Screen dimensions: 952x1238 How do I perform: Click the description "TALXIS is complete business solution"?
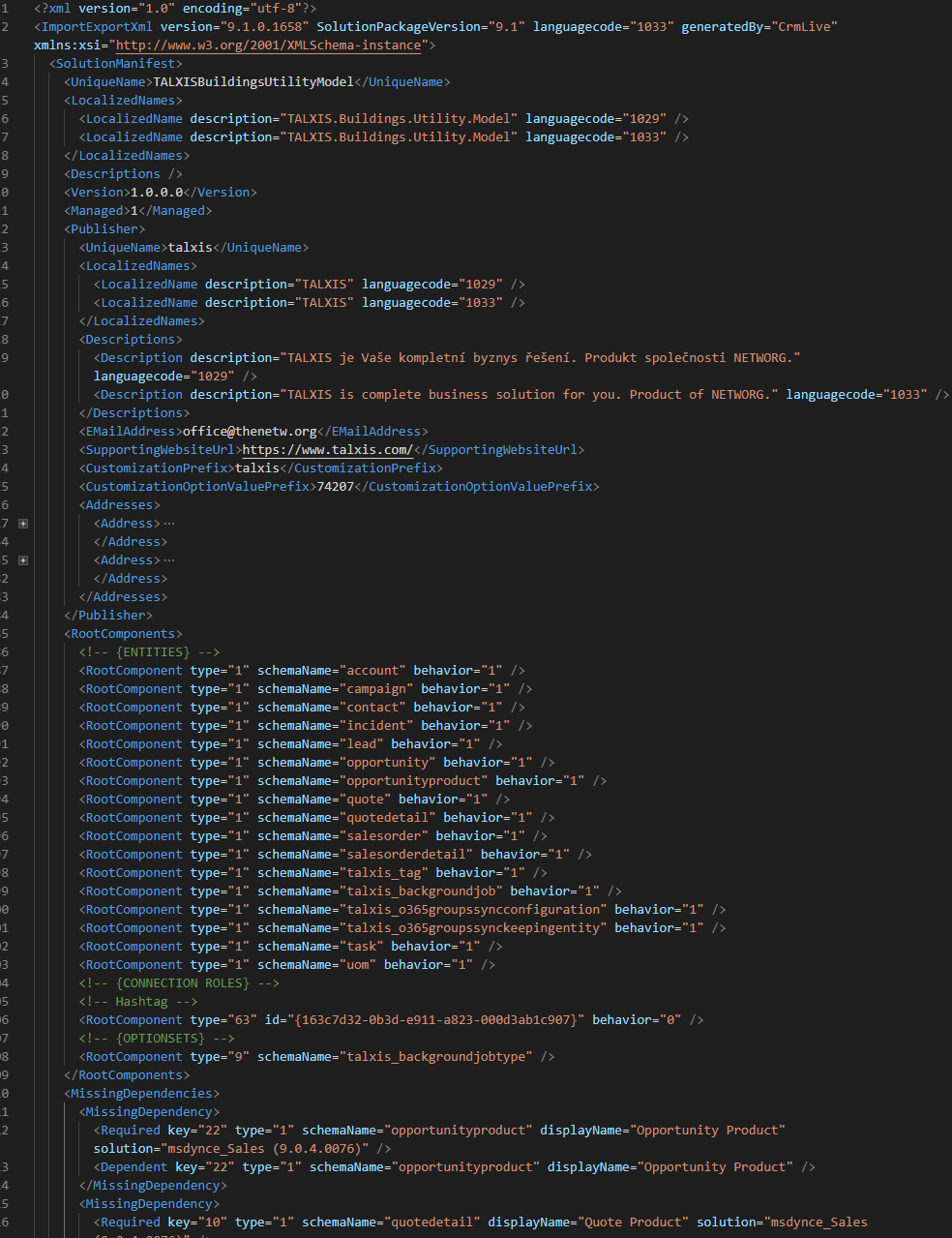tap(529, 395)
